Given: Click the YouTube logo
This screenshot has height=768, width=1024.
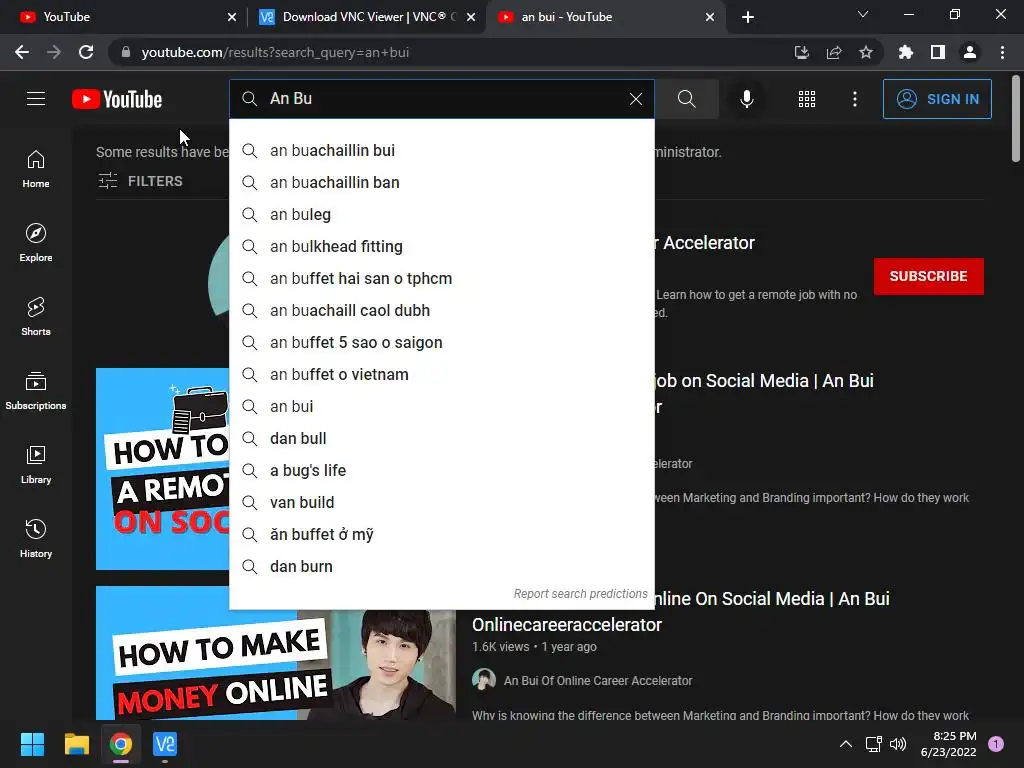Looking at the screenshot, I should coord(117,99).
